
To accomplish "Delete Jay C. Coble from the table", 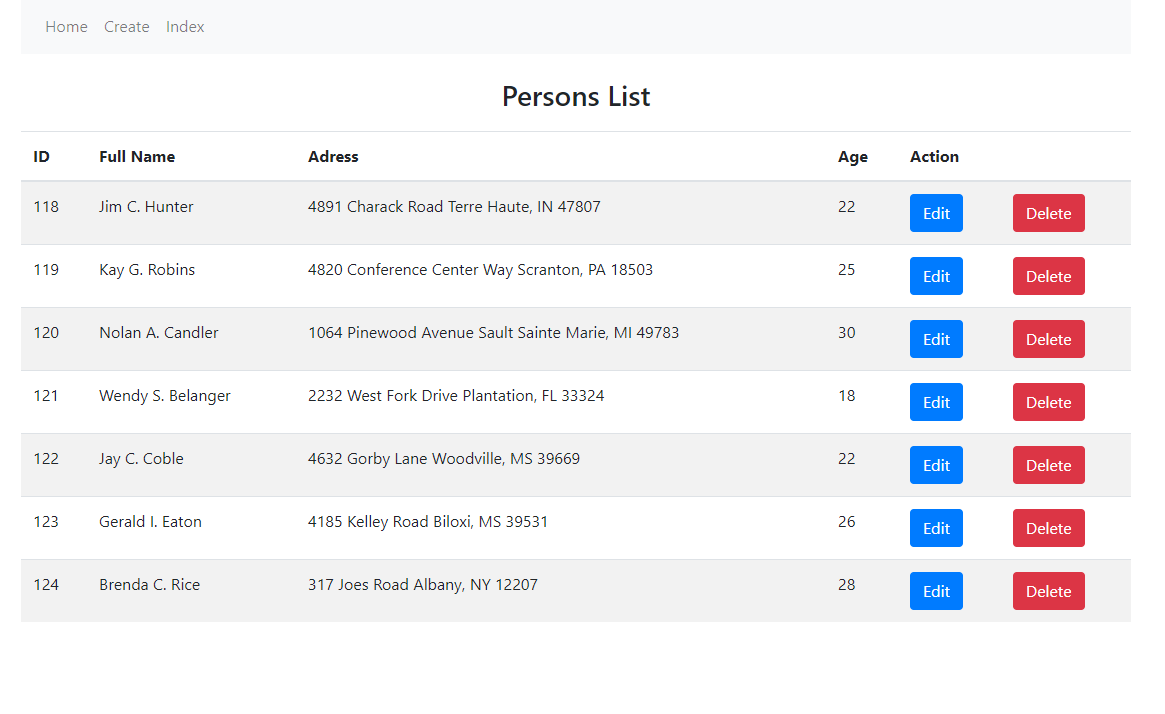I will click(x=1048, y=464).
